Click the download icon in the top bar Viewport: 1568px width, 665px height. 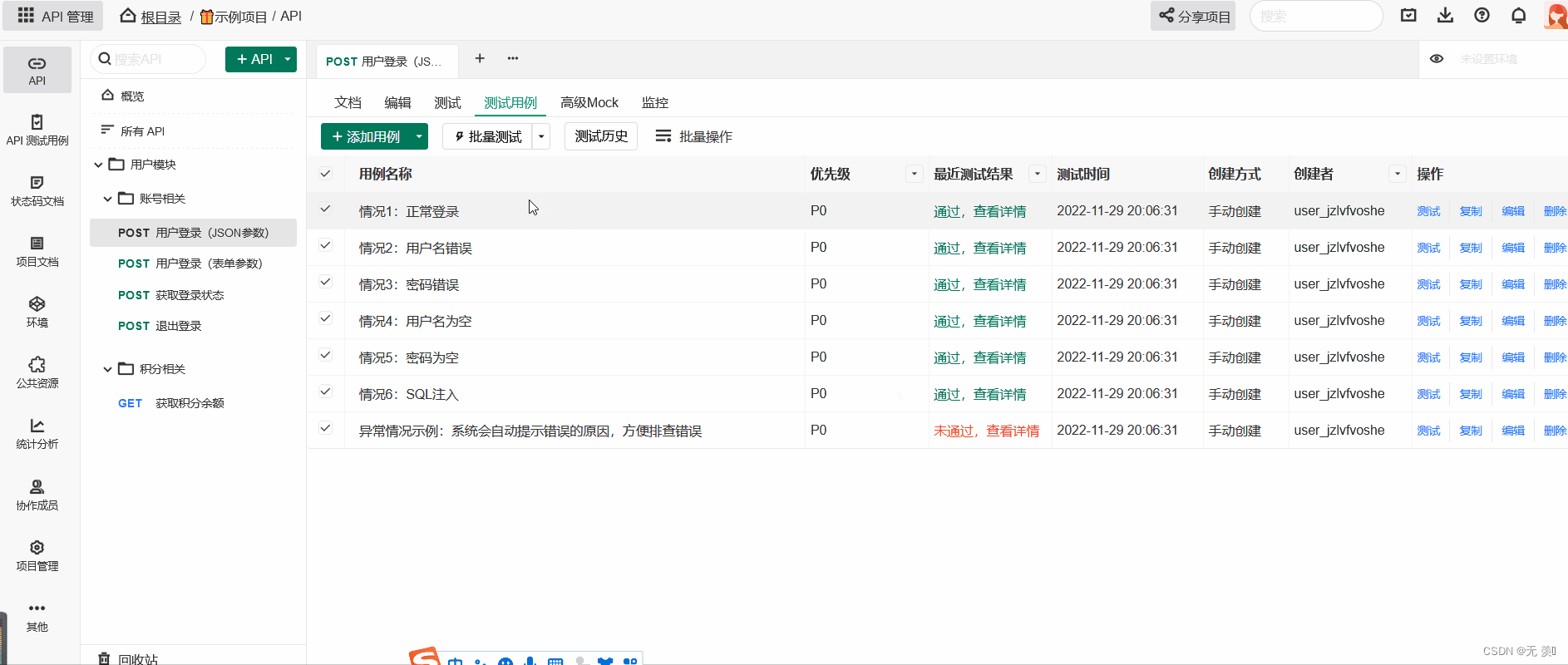tap(1446, 16)
